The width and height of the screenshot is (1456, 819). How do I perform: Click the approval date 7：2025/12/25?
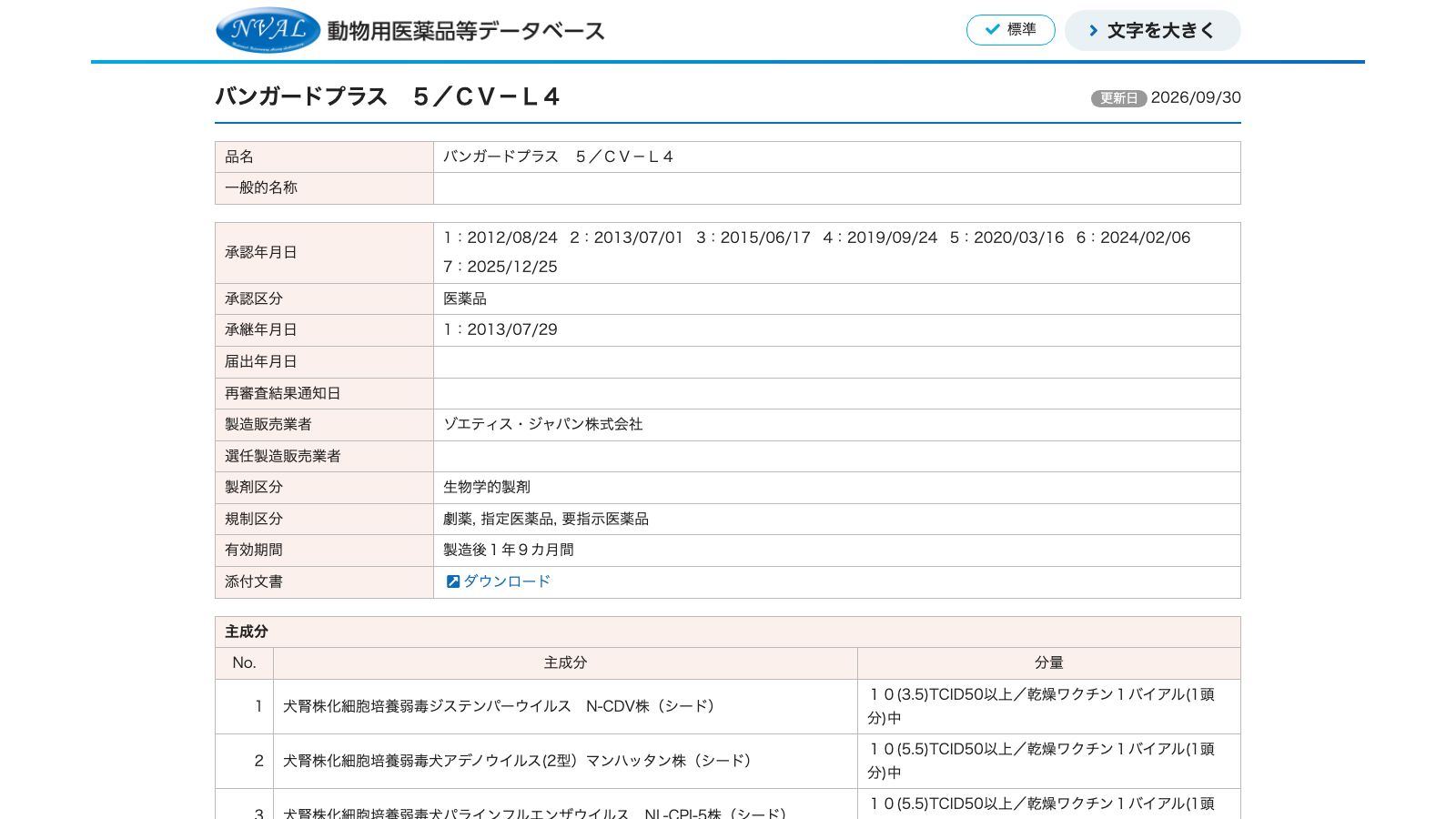[x=500, y=267]
